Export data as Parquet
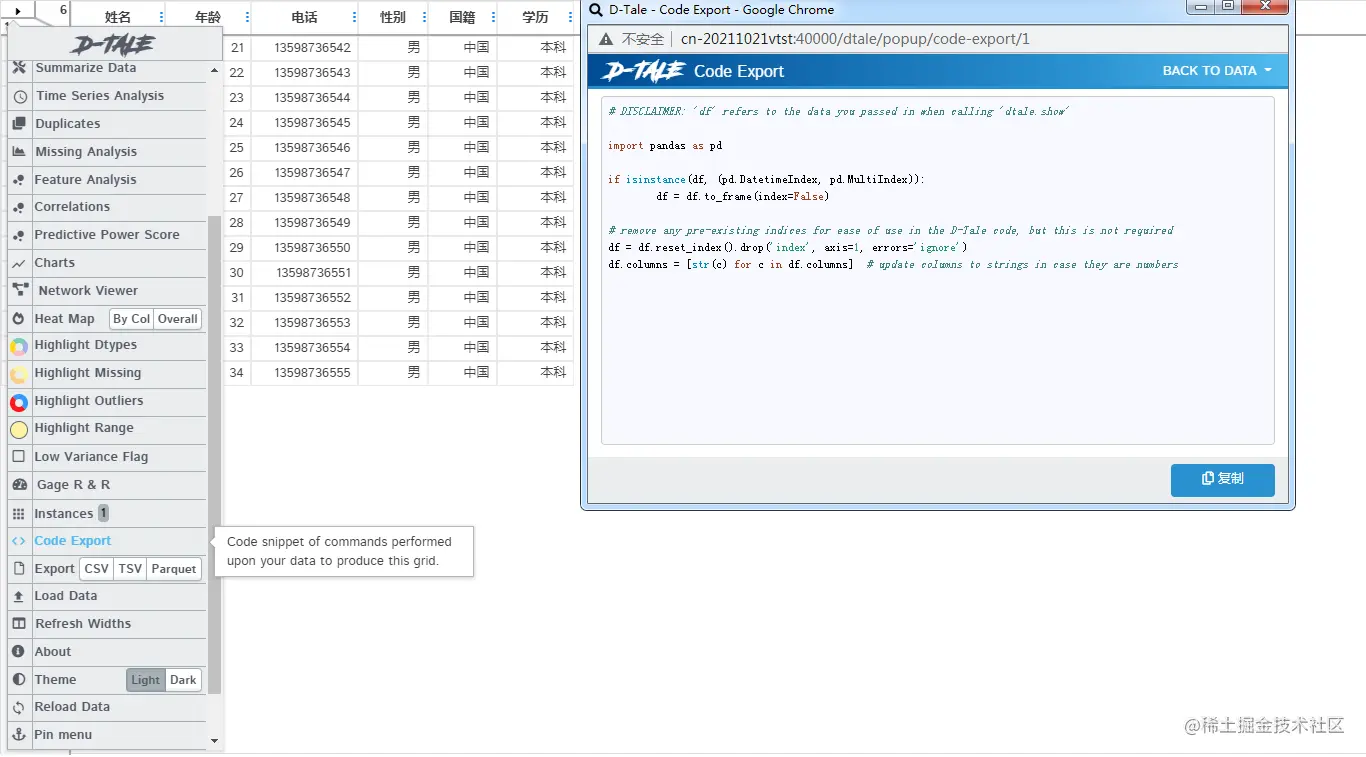The image size is (1366, 757). [174, 569]
